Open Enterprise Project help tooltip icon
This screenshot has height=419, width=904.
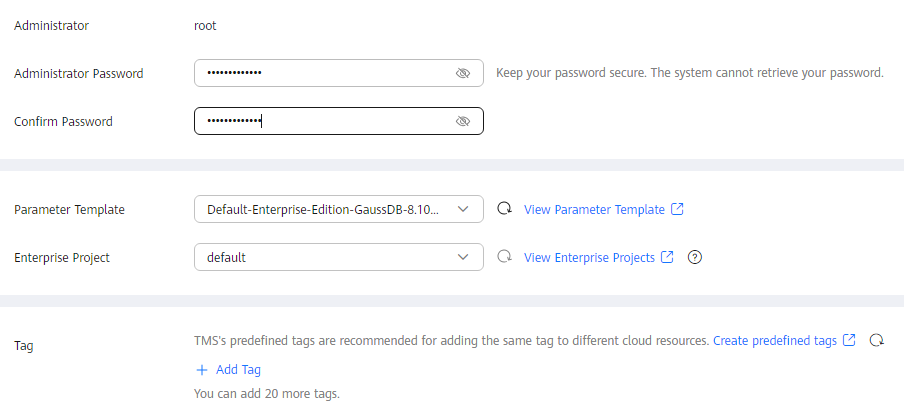coord(695,257)
